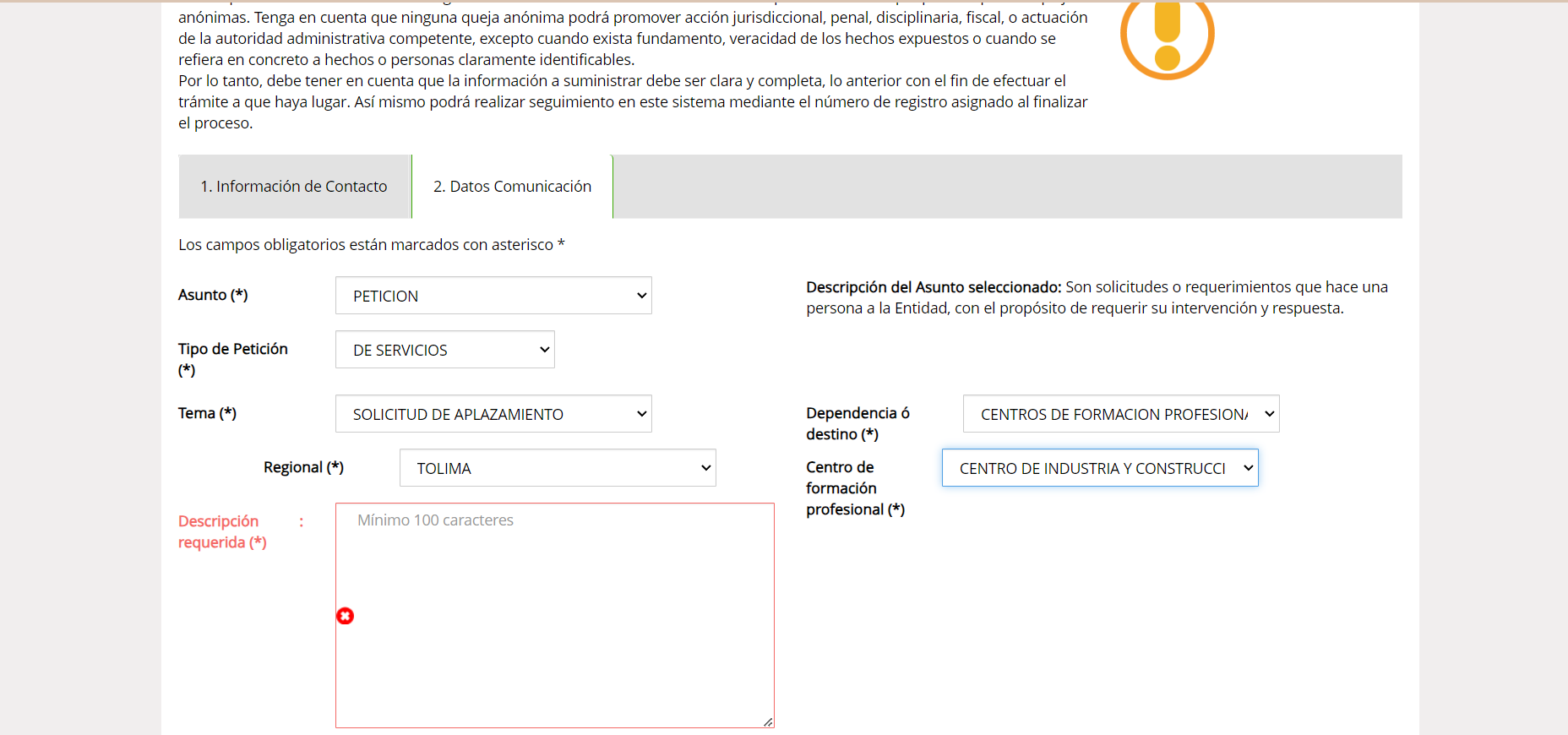Viewport: 1568px width, 735px height.
Task: Open the Regional dropdown showing TOLIMA
Action: 558,468
